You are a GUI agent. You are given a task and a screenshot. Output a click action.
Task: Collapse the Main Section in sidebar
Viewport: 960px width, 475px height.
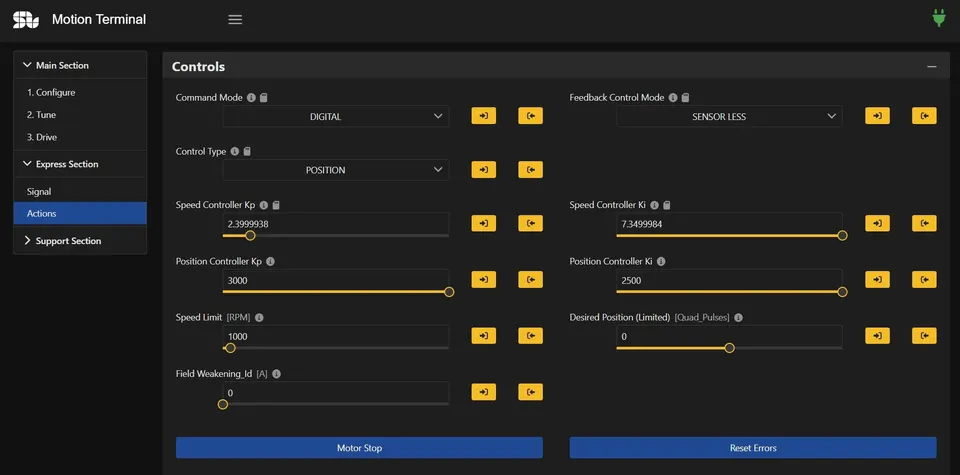tap(80, 65)
